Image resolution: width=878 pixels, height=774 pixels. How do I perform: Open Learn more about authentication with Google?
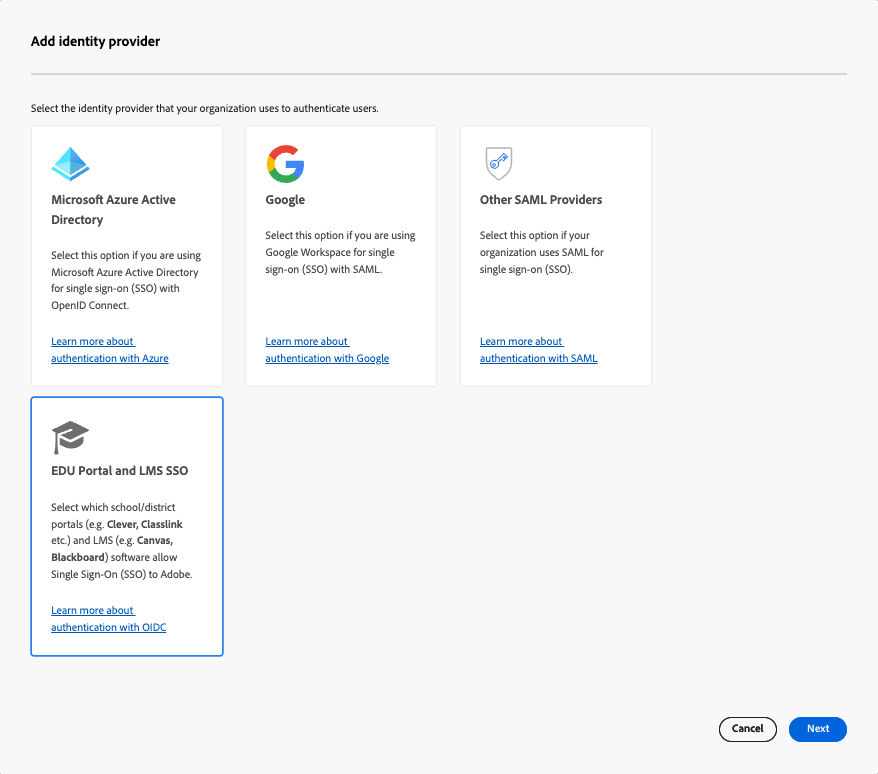tap(327, 349)
